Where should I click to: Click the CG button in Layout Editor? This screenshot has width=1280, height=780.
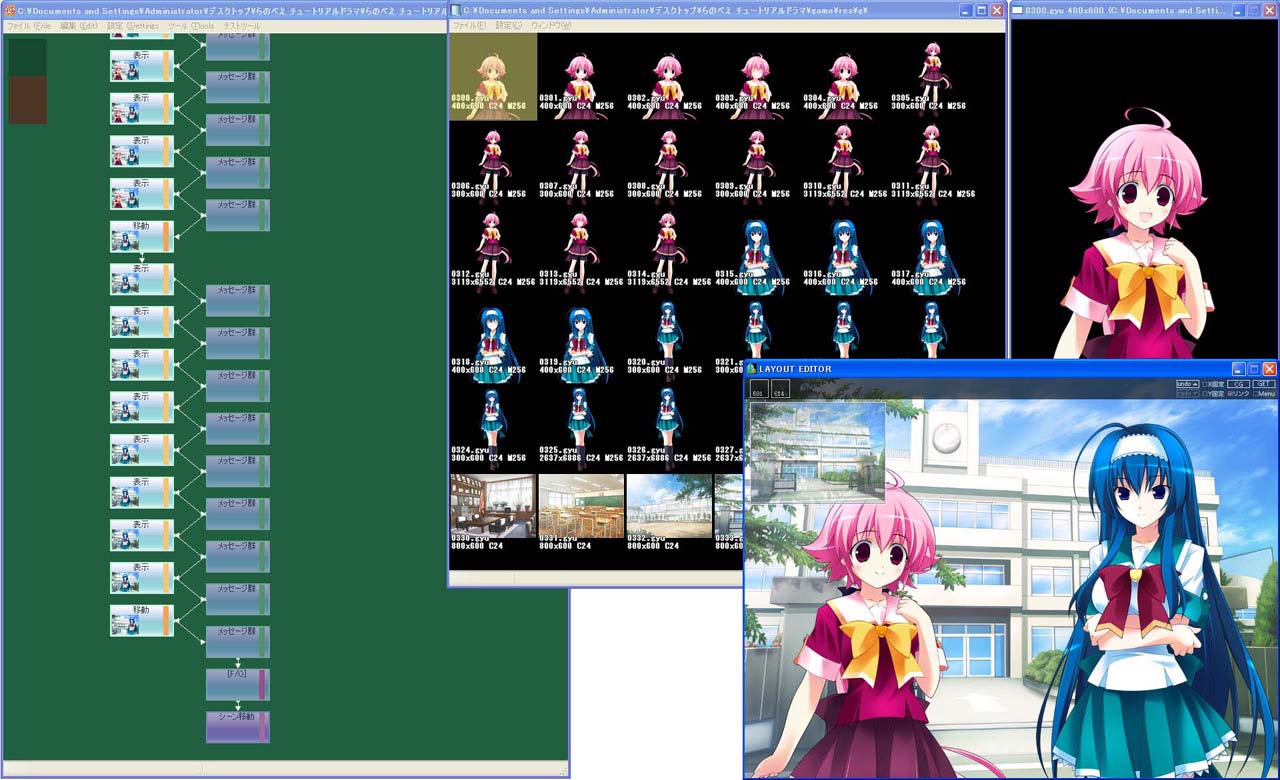[x=1238, y=384]
